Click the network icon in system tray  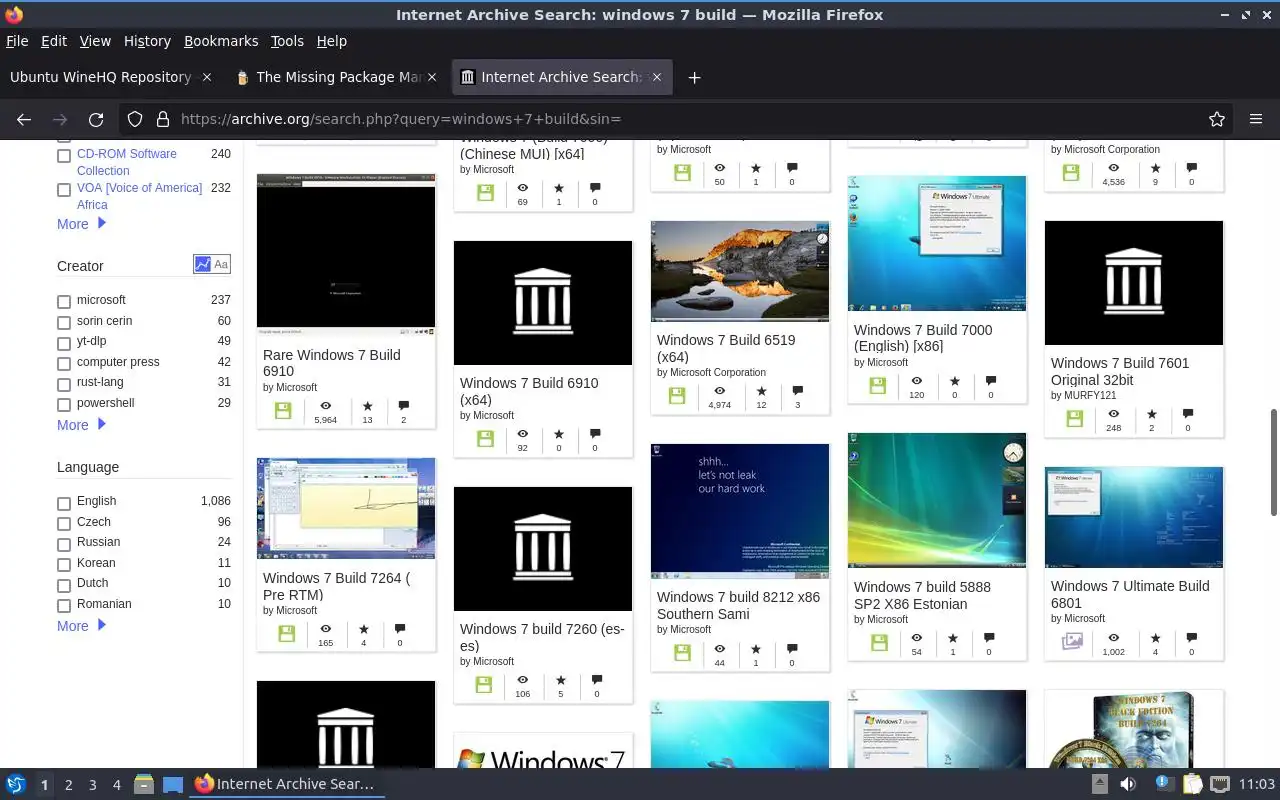tap(1220, 784)
